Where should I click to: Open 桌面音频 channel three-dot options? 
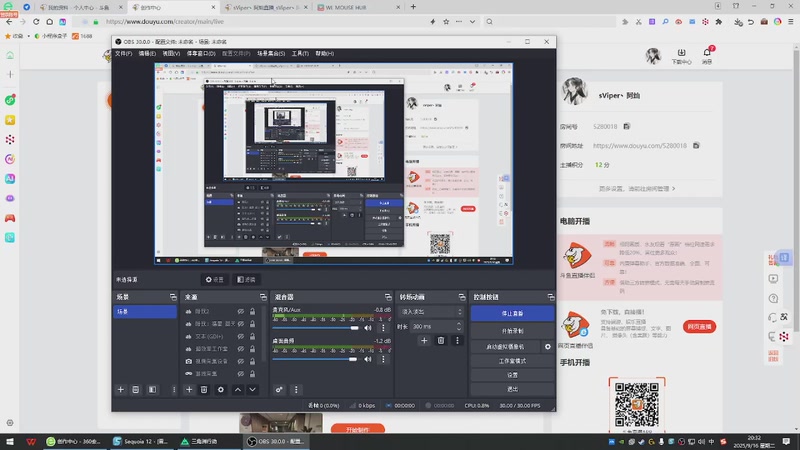point(383,359)
